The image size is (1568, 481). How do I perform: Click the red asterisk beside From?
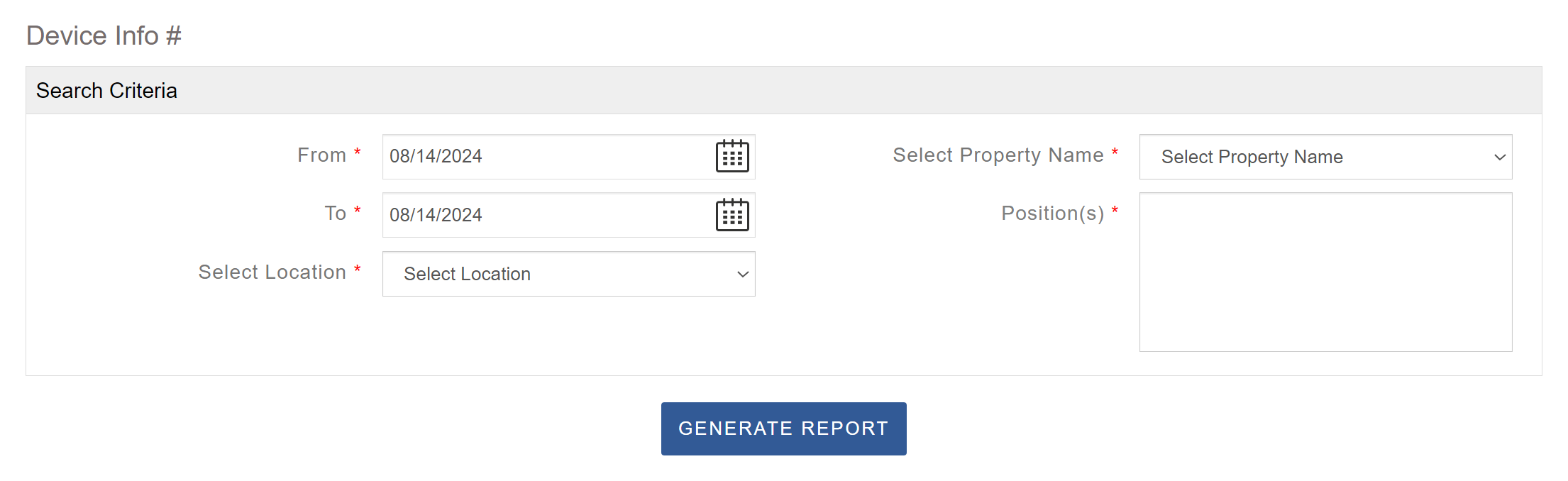click(x=358, y=153)
